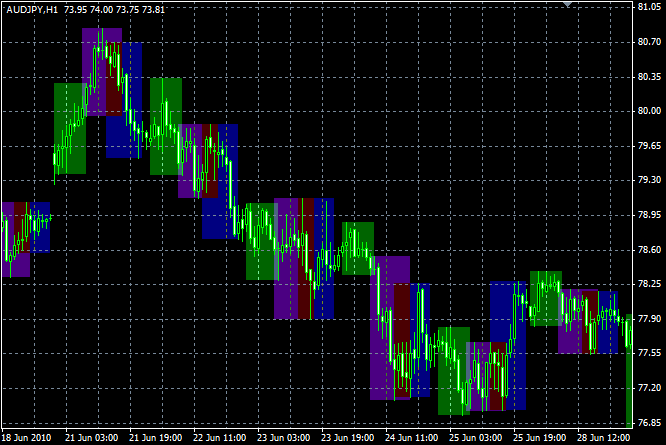The image size is (666, 445).
Task: Pick the 78.60 price axis value
Action: (649, 250)
